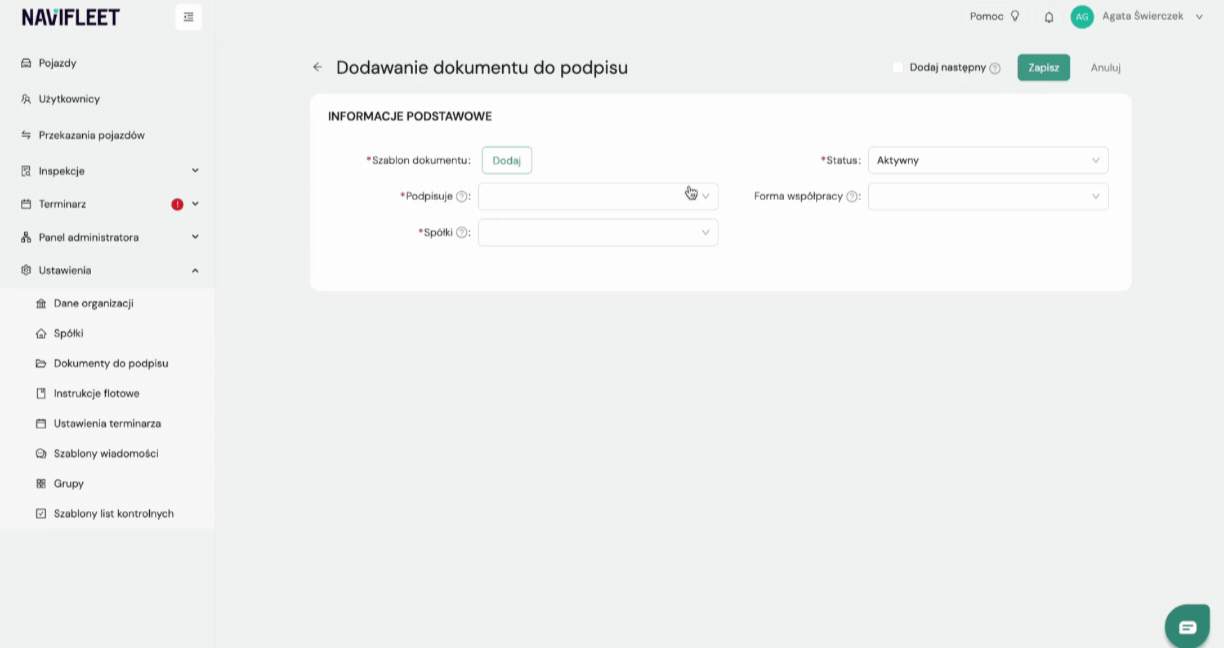Click the Instrukcje flotowe document icon
1224x648 pixels.
41,393
